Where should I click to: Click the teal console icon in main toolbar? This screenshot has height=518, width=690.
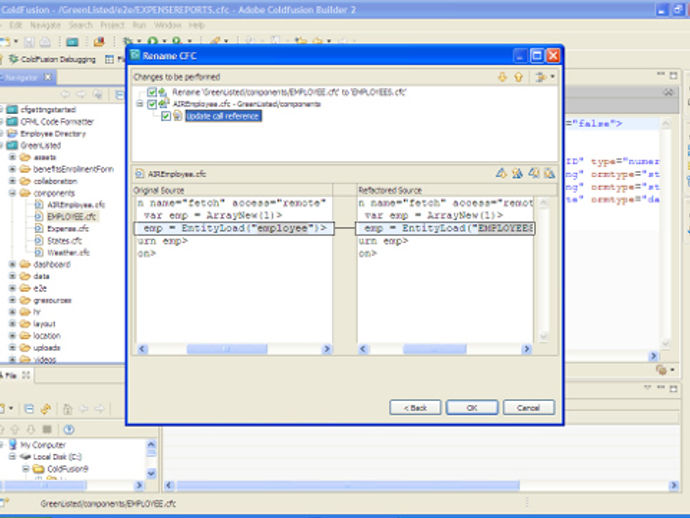click(72, 42)
